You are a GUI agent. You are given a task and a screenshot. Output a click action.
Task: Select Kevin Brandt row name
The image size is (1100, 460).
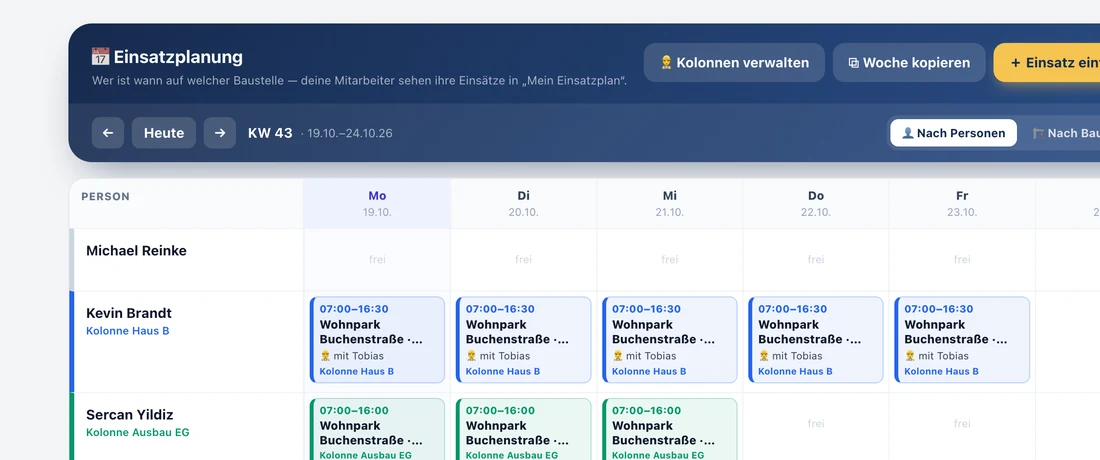pyautogui.click(x=128, y=313)
